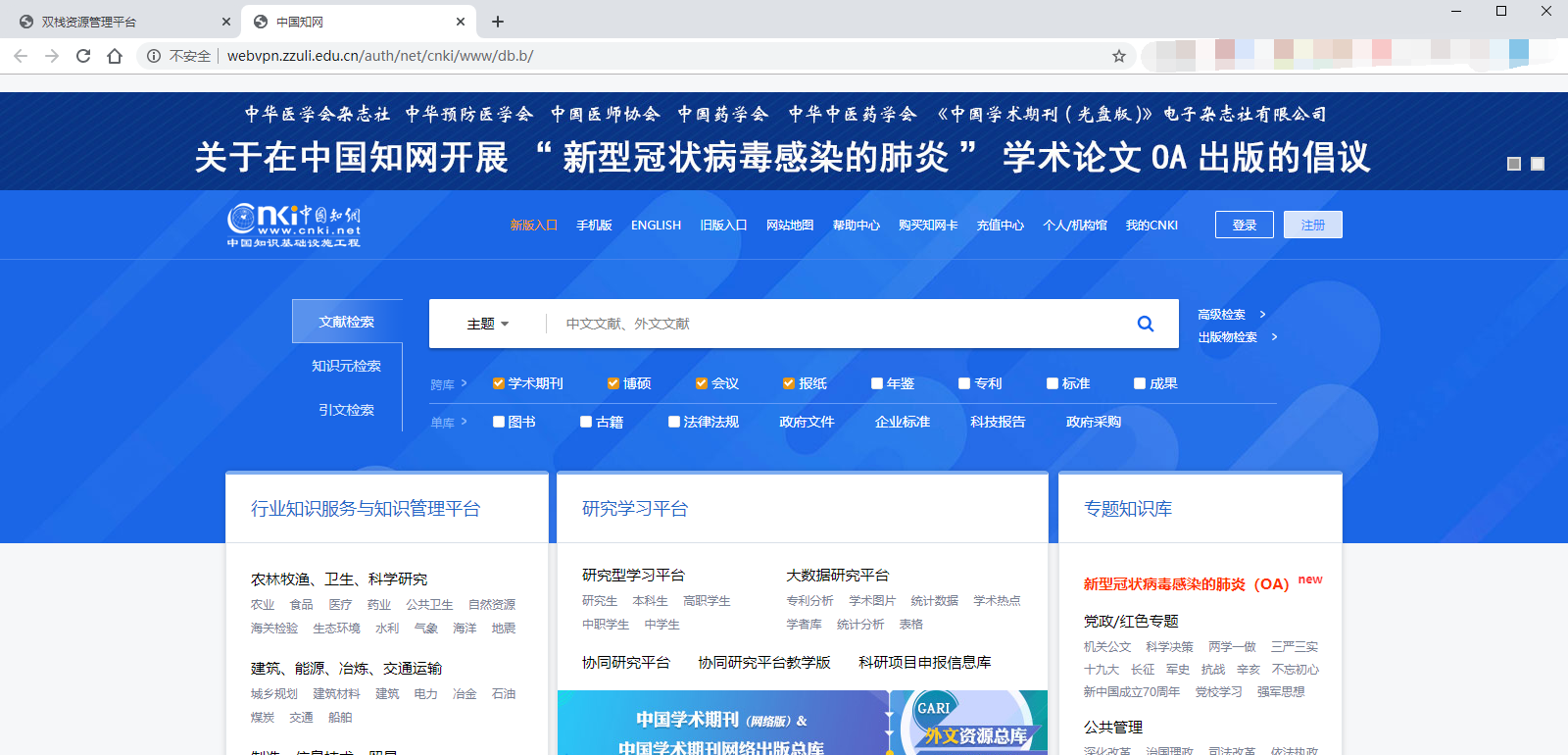Uncheck the 会议 checkbox

pos(702,383)
